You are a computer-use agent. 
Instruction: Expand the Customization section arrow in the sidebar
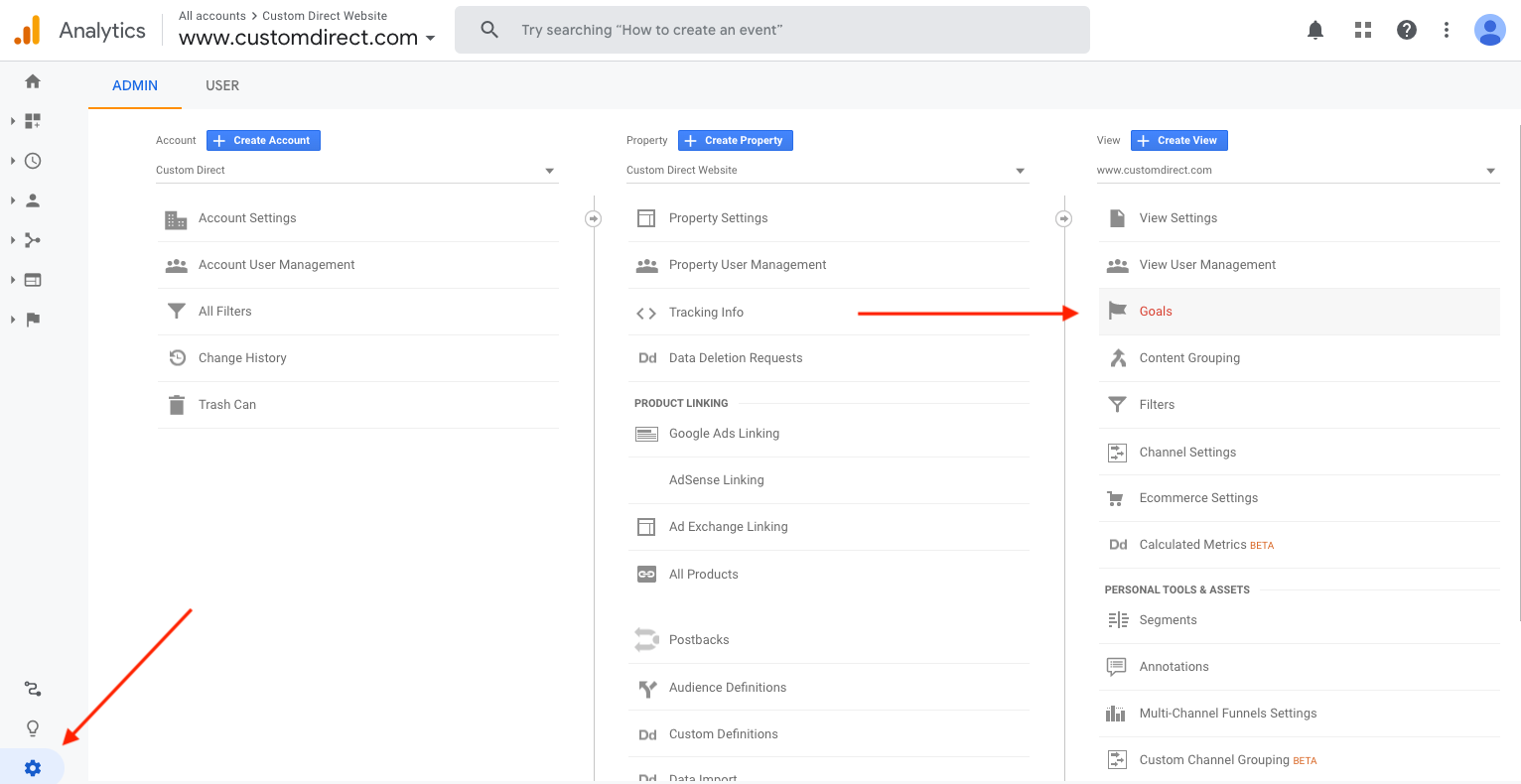pyautogui.click(x=13, y=121)
